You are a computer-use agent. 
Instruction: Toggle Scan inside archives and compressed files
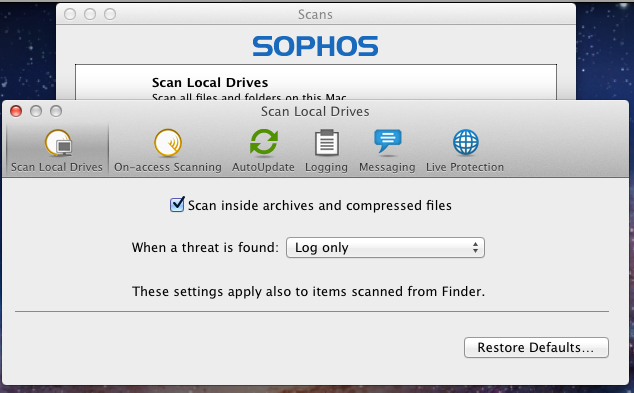[x=177, y=205]
